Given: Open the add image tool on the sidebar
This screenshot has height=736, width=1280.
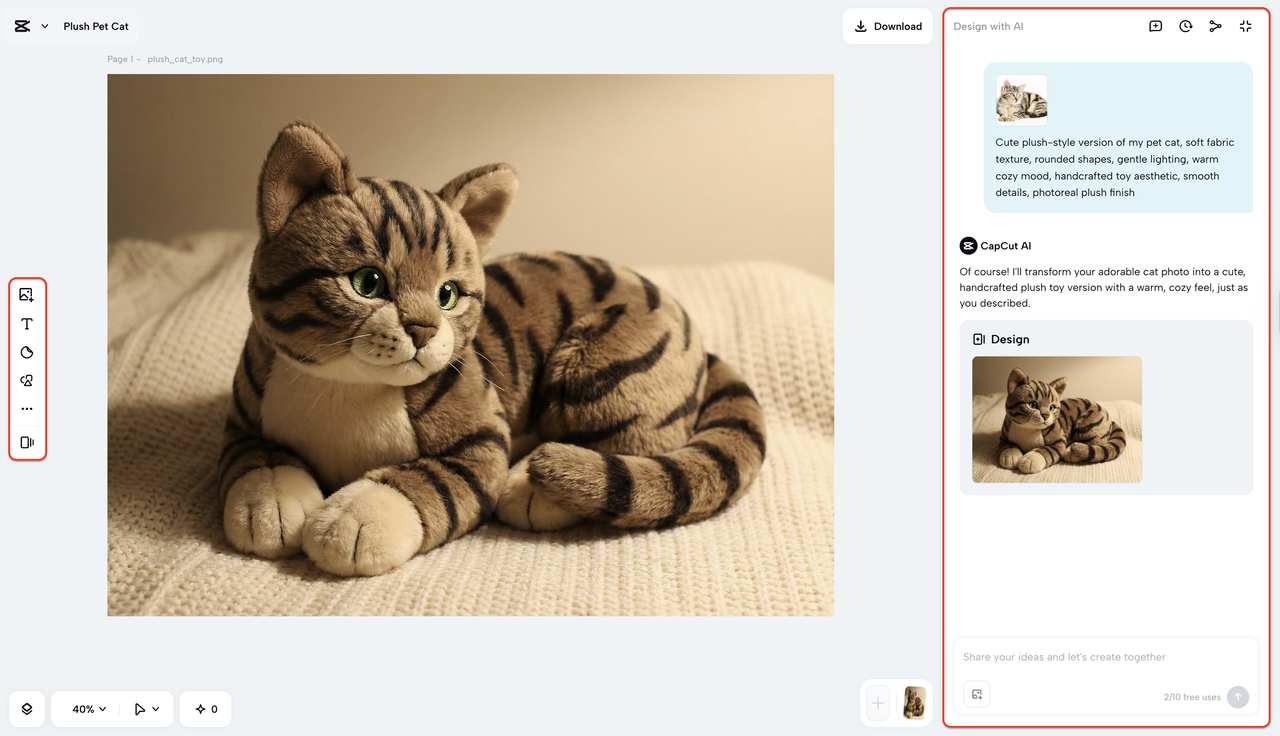Looking at the screenshot, I should coord(27,294).
